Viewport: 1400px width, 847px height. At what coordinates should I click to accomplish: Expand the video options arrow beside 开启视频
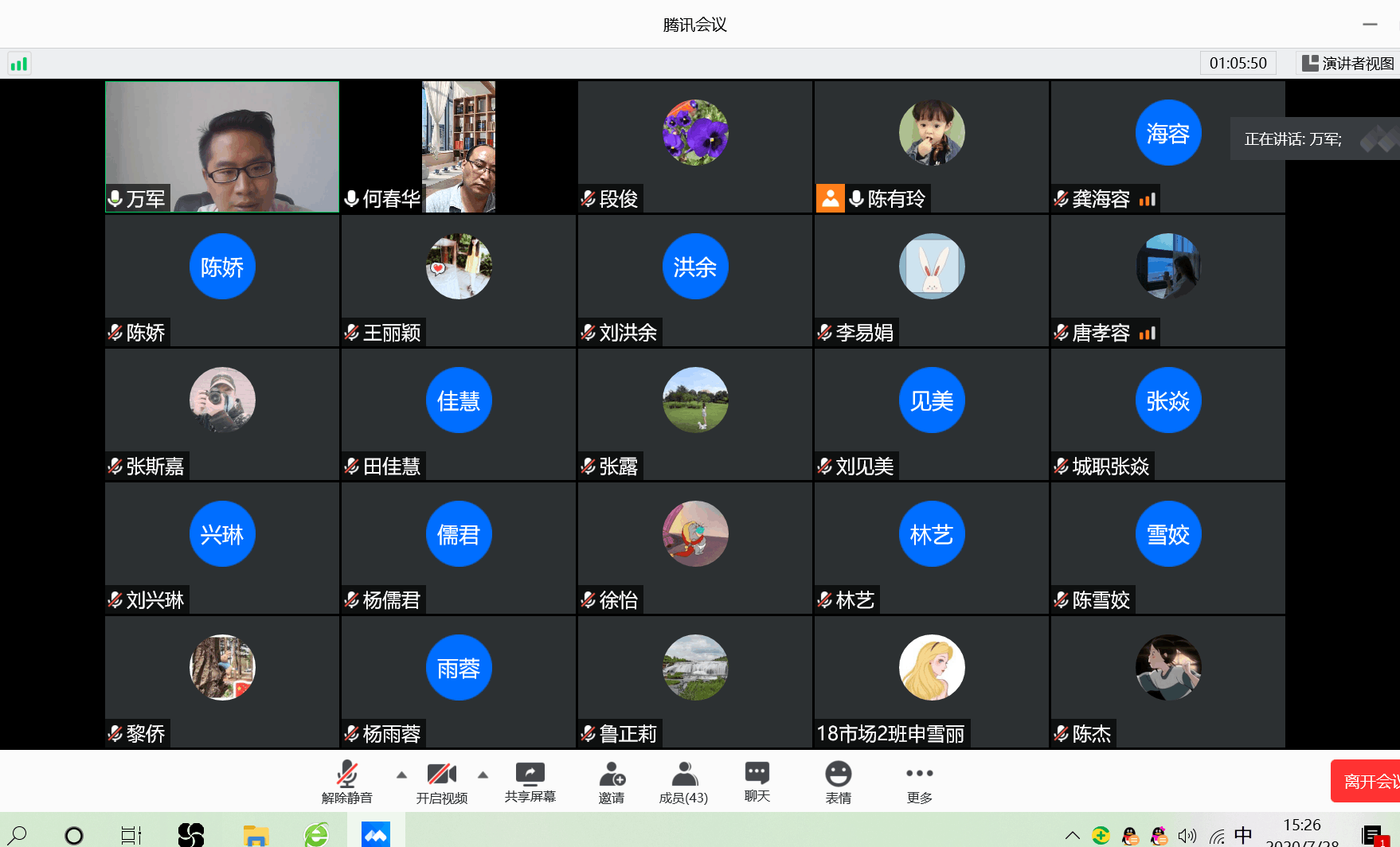click(483, 775)
